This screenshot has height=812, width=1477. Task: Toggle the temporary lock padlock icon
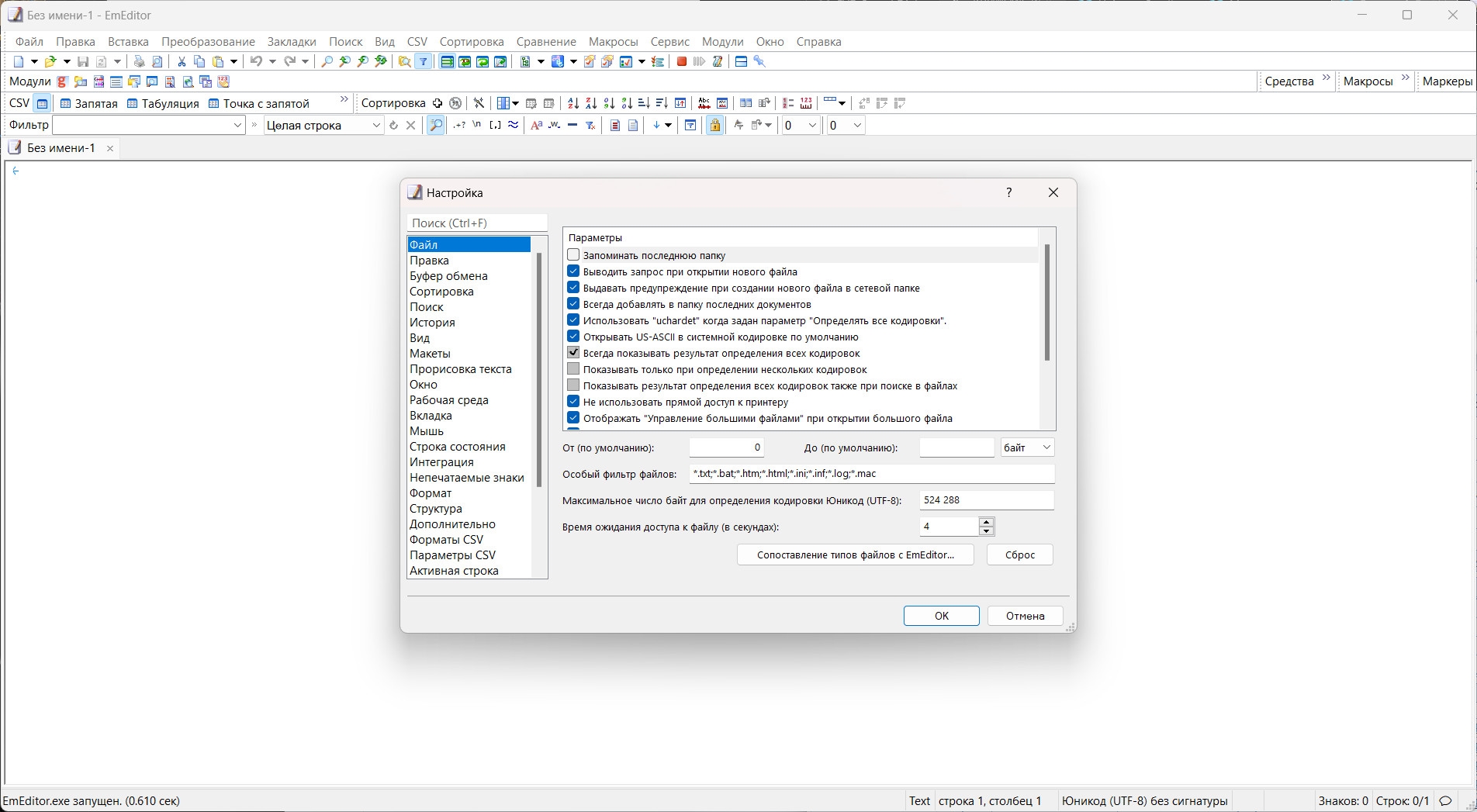point(714,125)
